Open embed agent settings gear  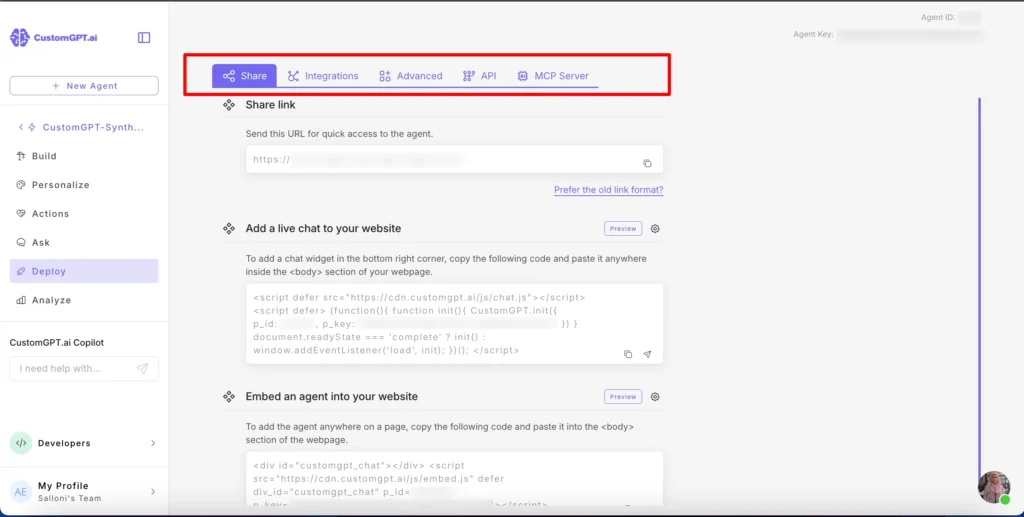pos(655,397)
